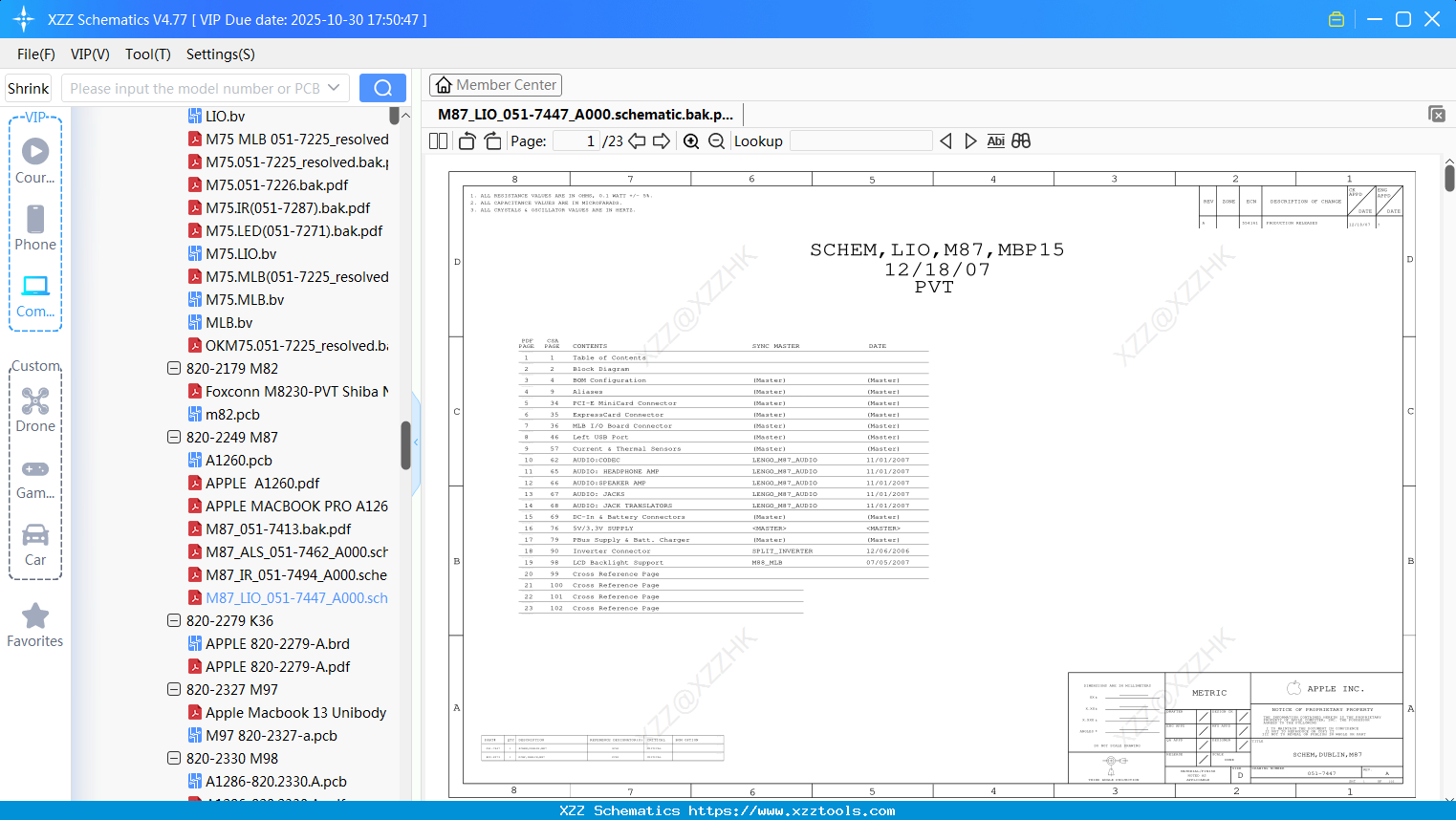1456x820 pixels.
Task: Click the page number input box
Action: (576, 141)
